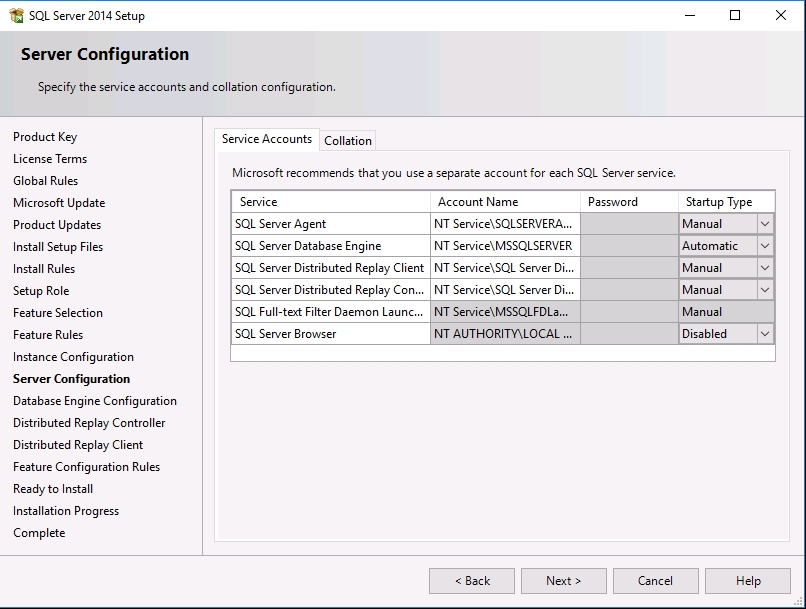Select the SQL Server Distributed Replay Client cell
This screenshot has width=806, height=609.
pyautogui.click(x=331, y=268)
